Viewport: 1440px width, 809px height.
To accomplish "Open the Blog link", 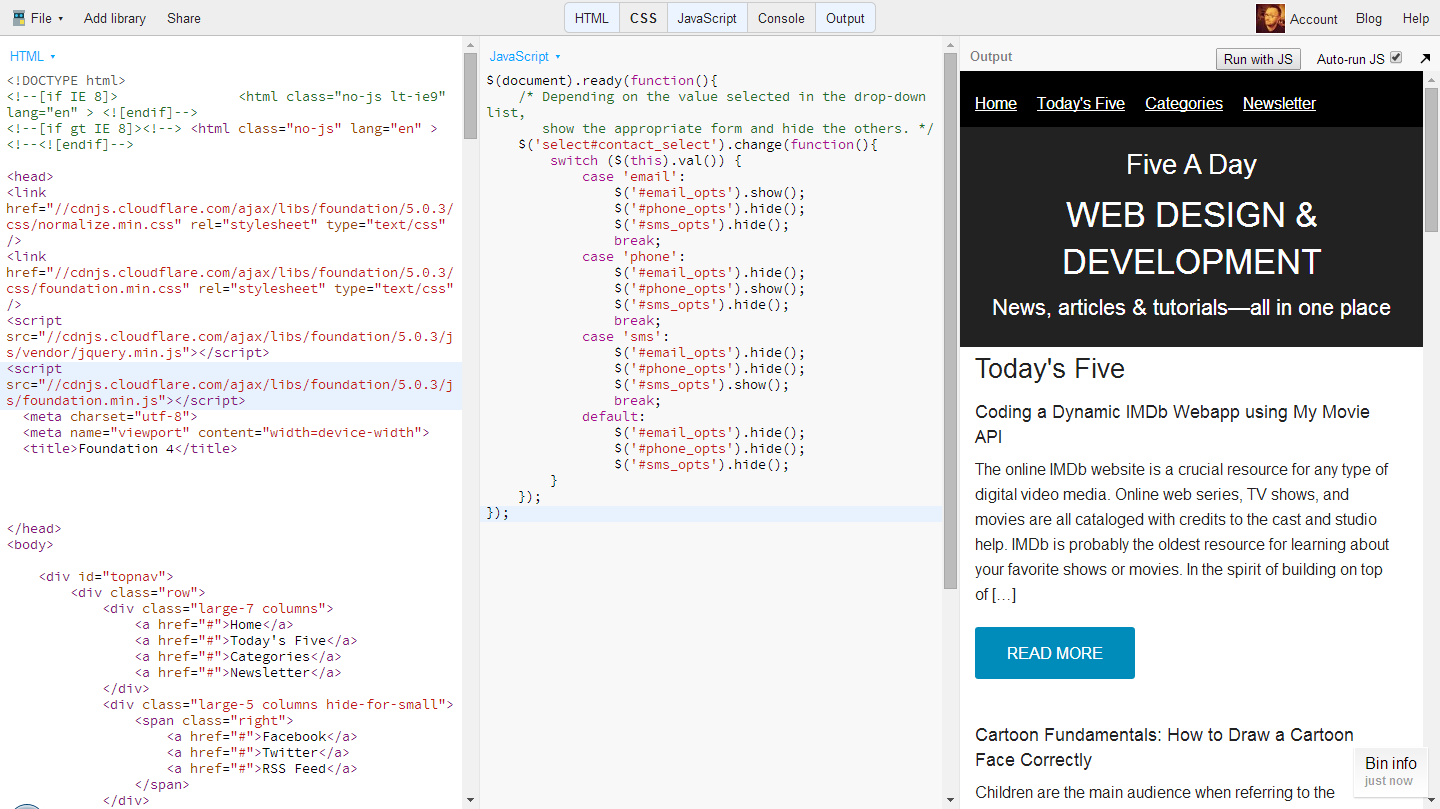I will [x=1369, y=18].
